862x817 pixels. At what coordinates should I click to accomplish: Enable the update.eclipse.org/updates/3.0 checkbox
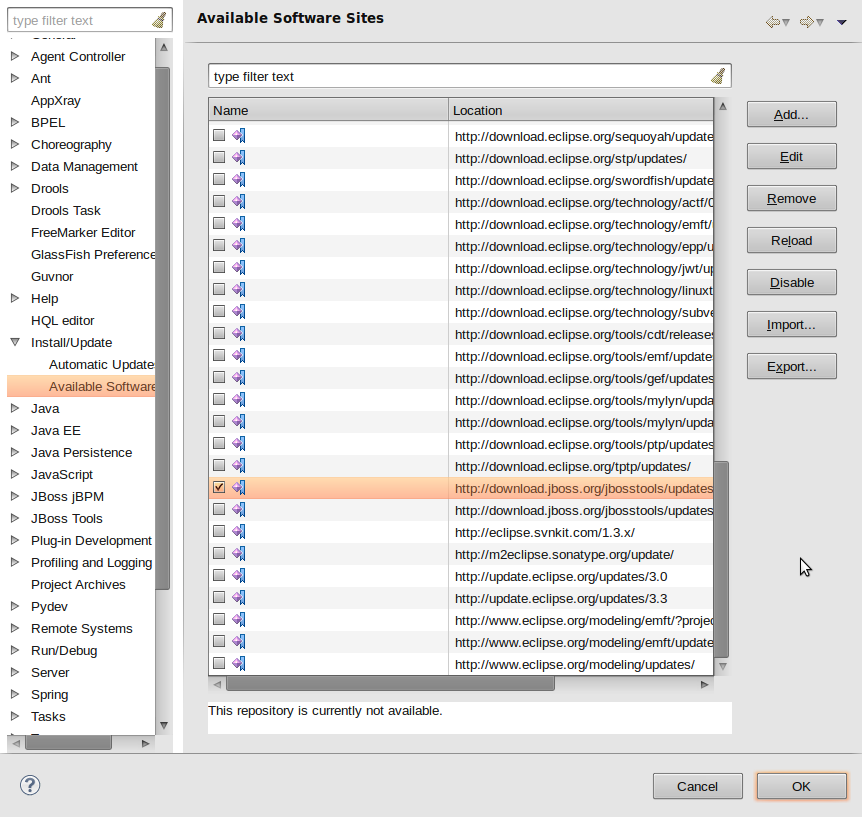click(219, 575)
